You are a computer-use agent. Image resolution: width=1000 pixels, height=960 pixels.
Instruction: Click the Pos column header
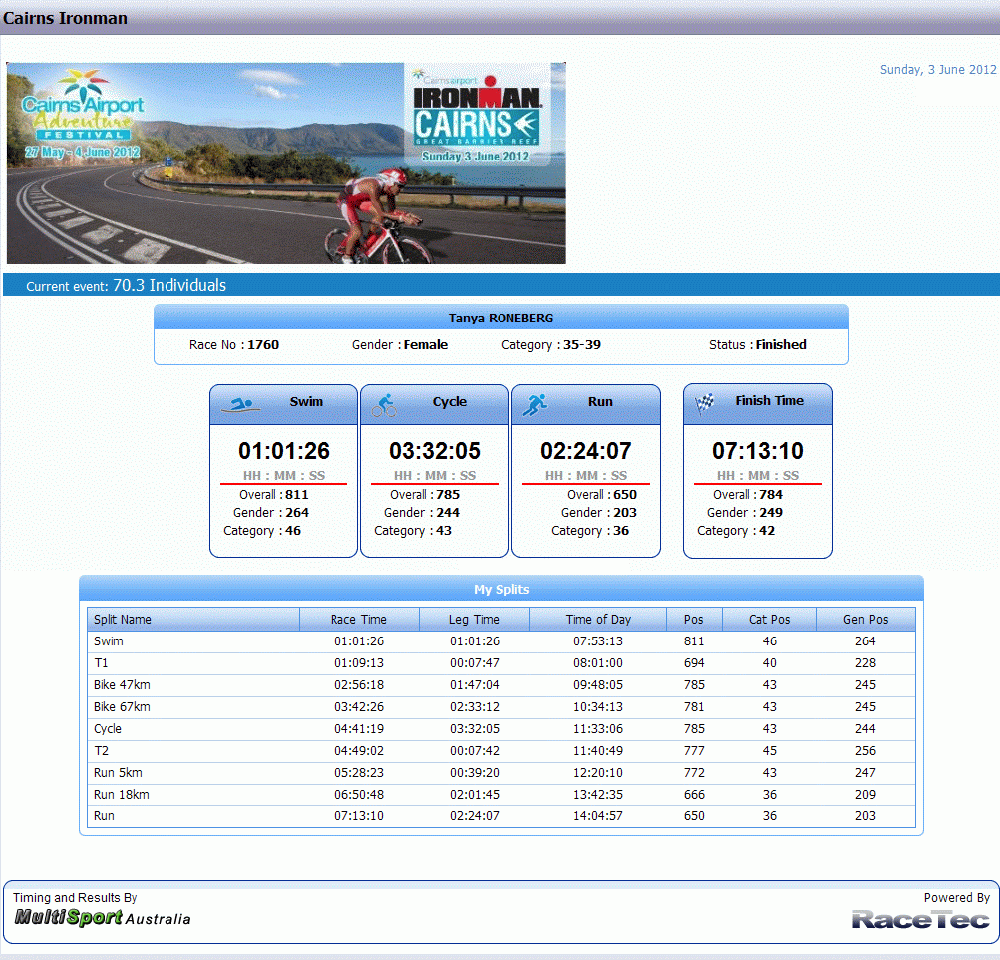click(x=694, y=619)
